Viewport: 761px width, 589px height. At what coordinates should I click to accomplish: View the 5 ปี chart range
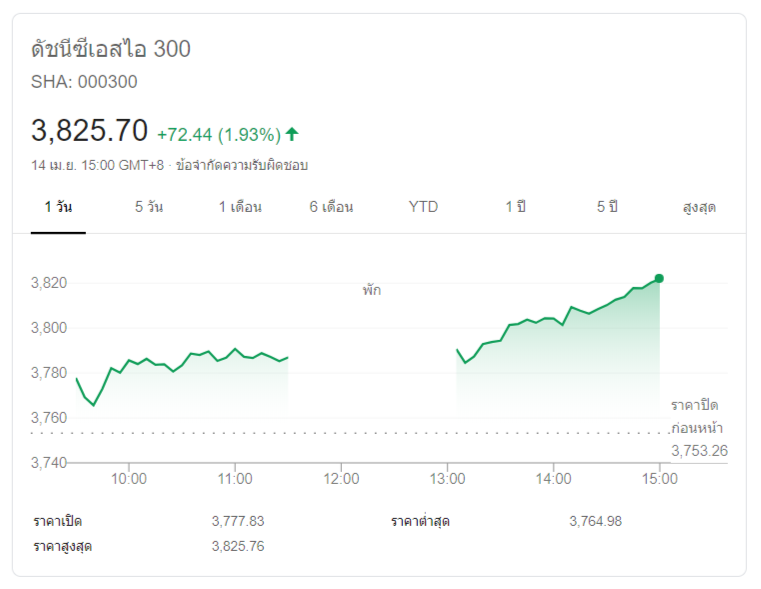pos(607,207)
